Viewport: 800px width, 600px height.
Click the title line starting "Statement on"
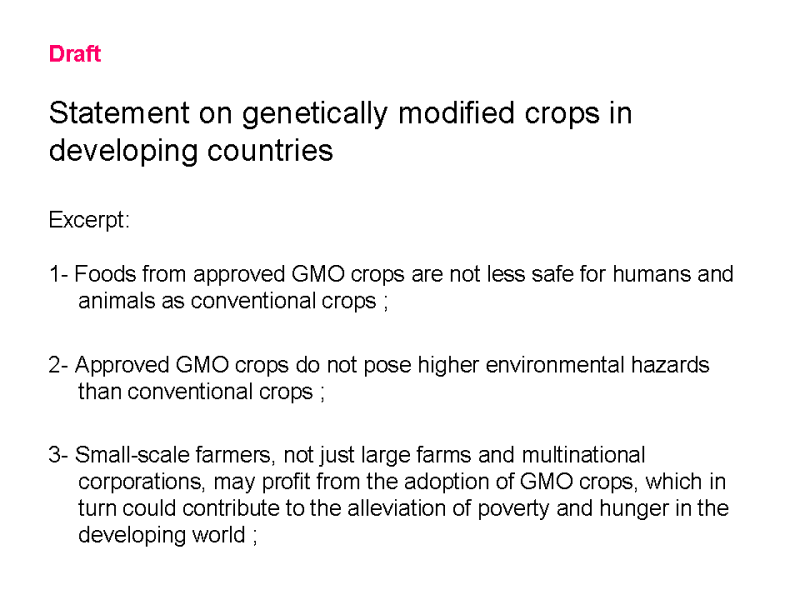point(340,113)
